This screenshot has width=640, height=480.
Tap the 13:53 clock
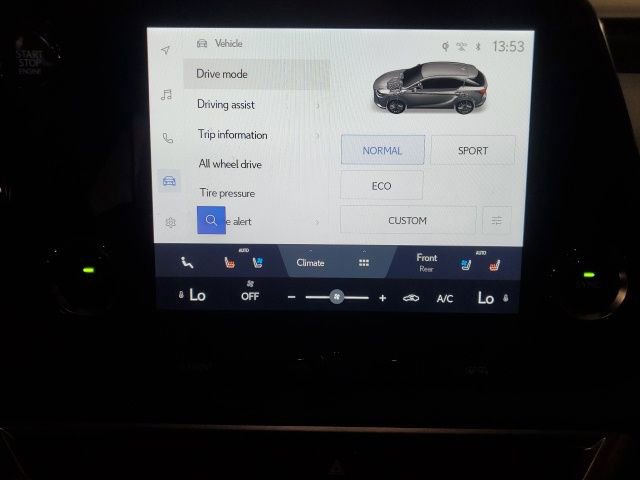pos(508,47)
